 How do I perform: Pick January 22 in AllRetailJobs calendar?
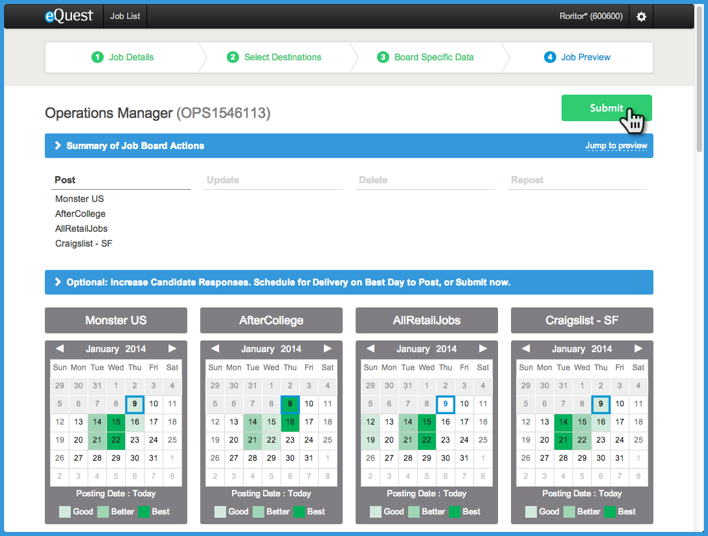[x=427, y=440]
